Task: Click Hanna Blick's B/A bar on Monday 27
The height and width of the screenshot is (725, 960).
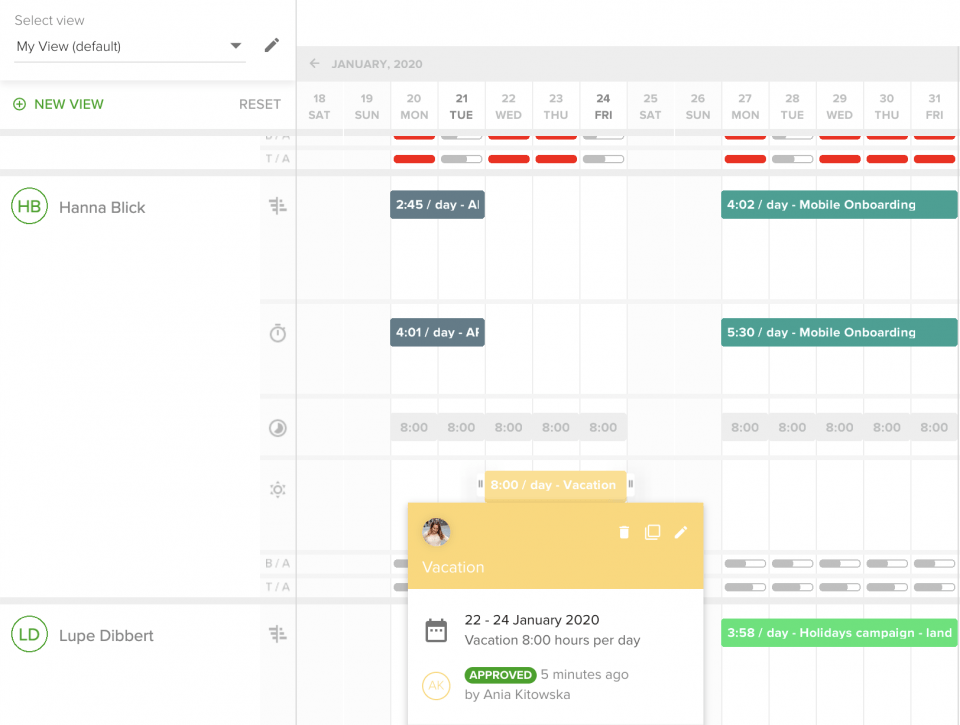Action: pos(745,563)
